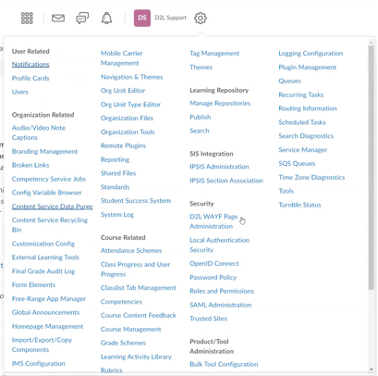Click the D2L Support username
Image resolution: width=378 pixels, height=376 pixels.
pyautogui.click(x=170, y=18)
